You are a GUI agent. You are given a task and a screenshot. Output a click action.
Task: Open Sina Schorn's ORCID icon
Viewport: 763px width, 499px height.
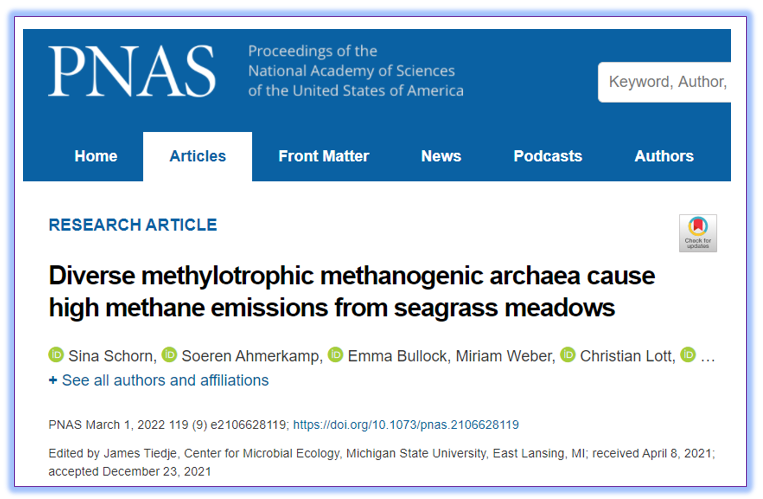coord(56,354)
